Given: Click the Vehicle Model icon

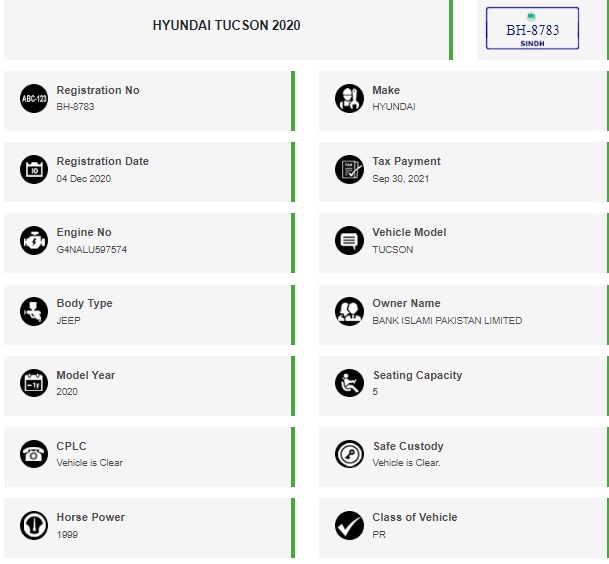Looking at the screenshot, I should coord(349,240).
